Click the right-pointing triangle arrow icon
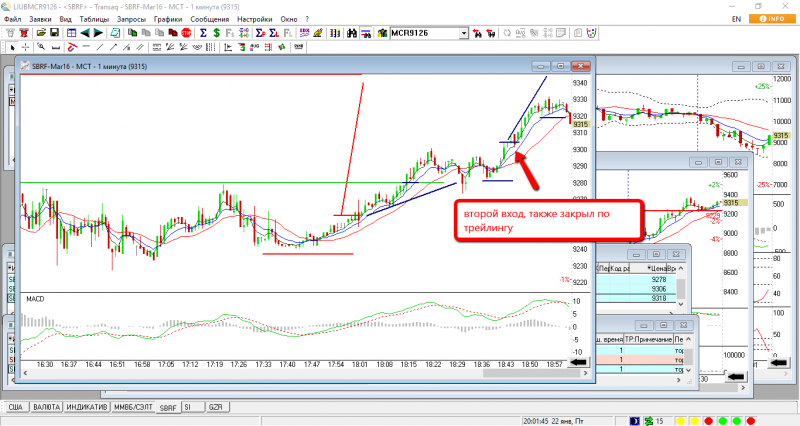Viewport: 800px width, 426px height. (x=98, y=33)
